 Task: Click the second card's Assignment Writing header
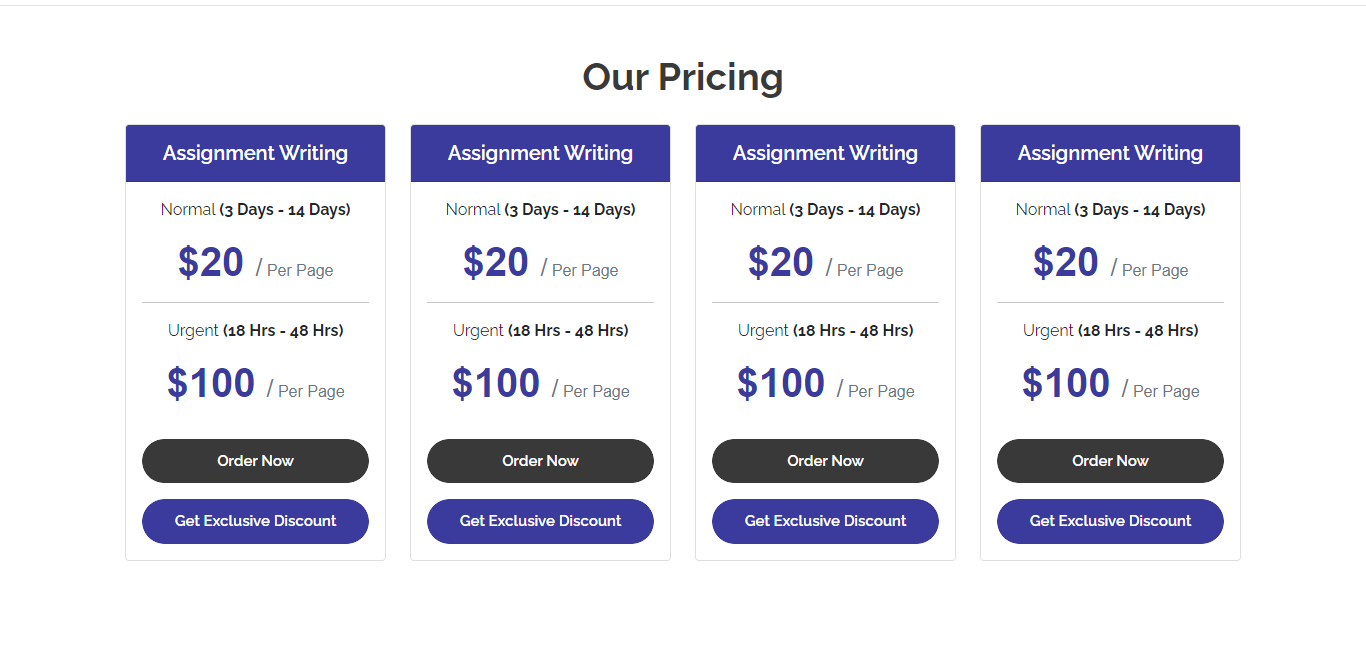tap(540, 153)
